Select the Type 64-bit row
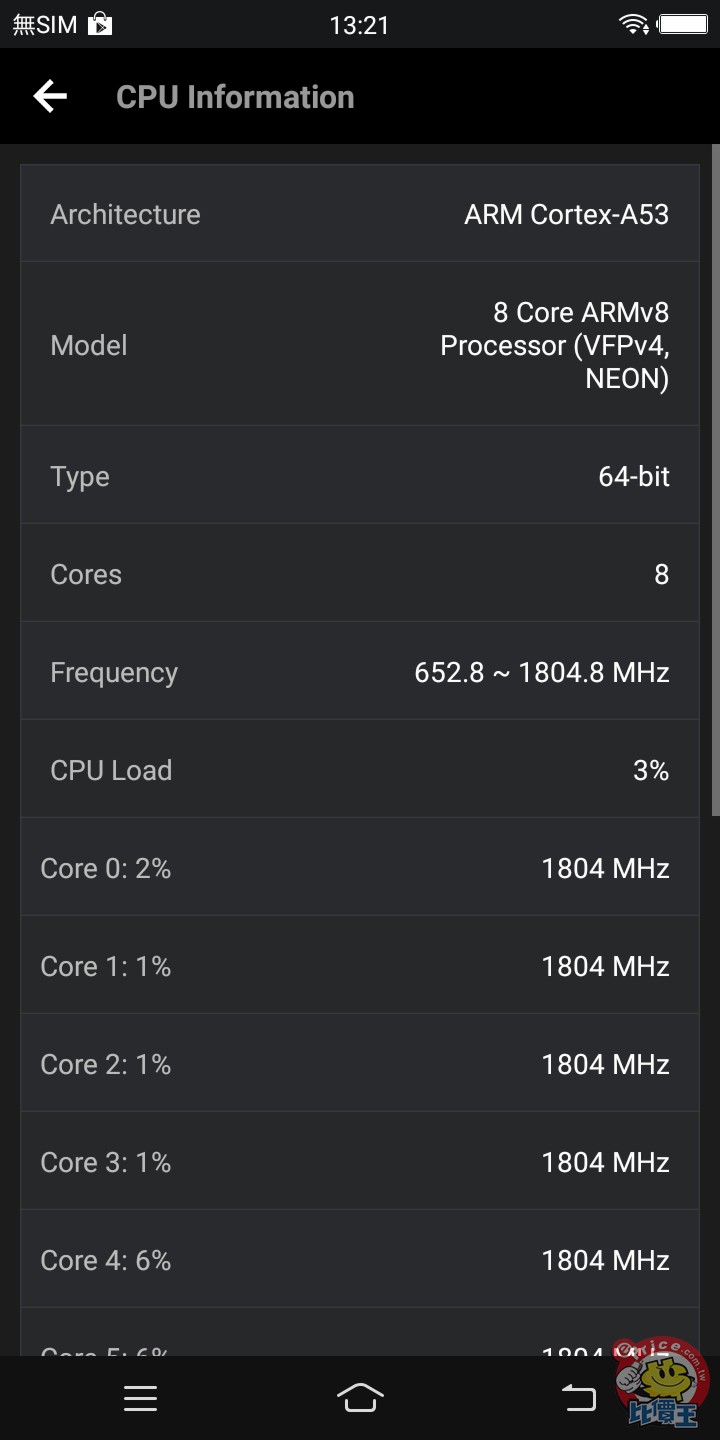Viewport: 720px width, 1440px height. coord(360,476)
